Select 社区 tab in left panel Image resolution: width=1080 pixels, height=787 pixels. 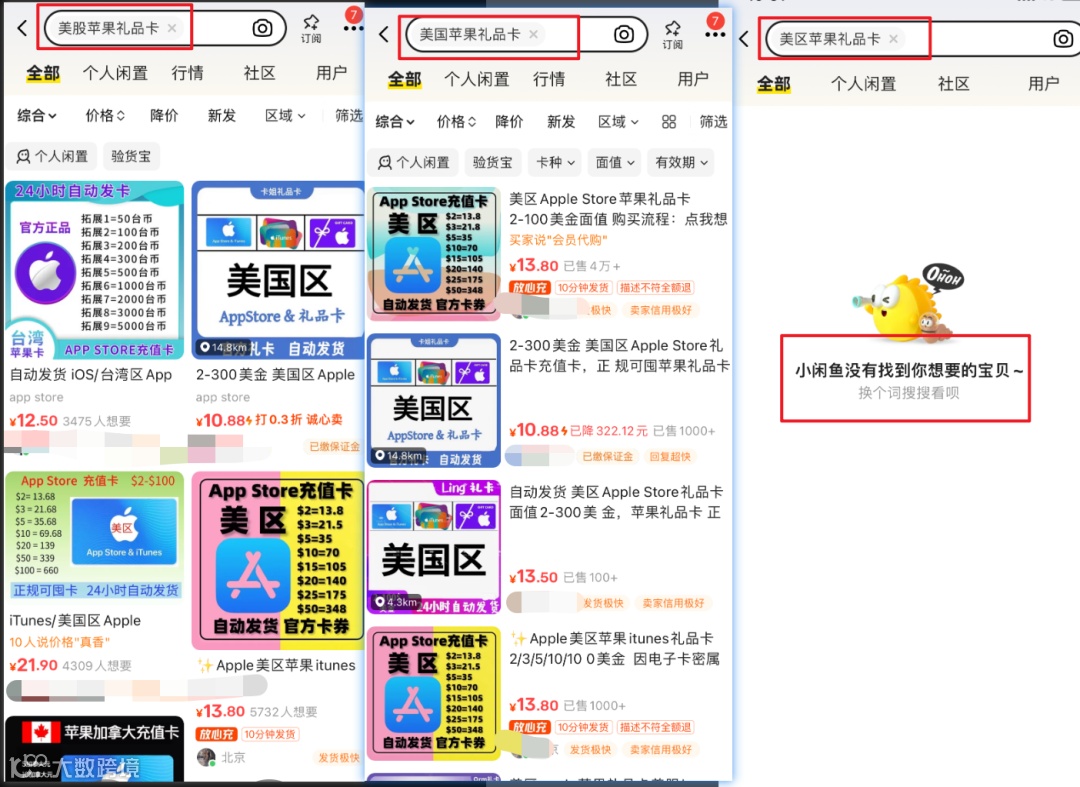tap(260, 73)
